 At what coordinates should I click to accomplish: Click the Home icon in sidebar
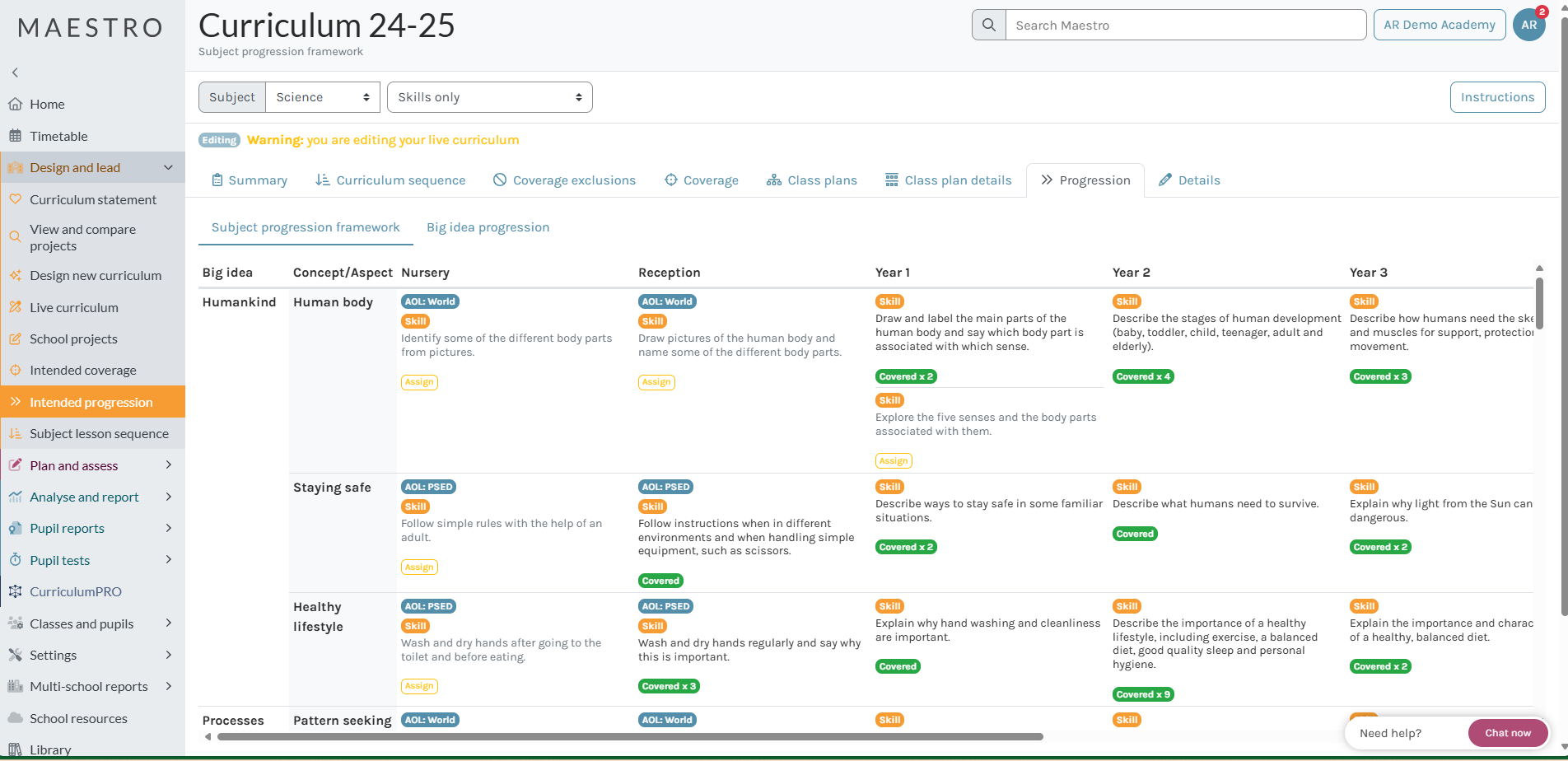pos(15,105)
